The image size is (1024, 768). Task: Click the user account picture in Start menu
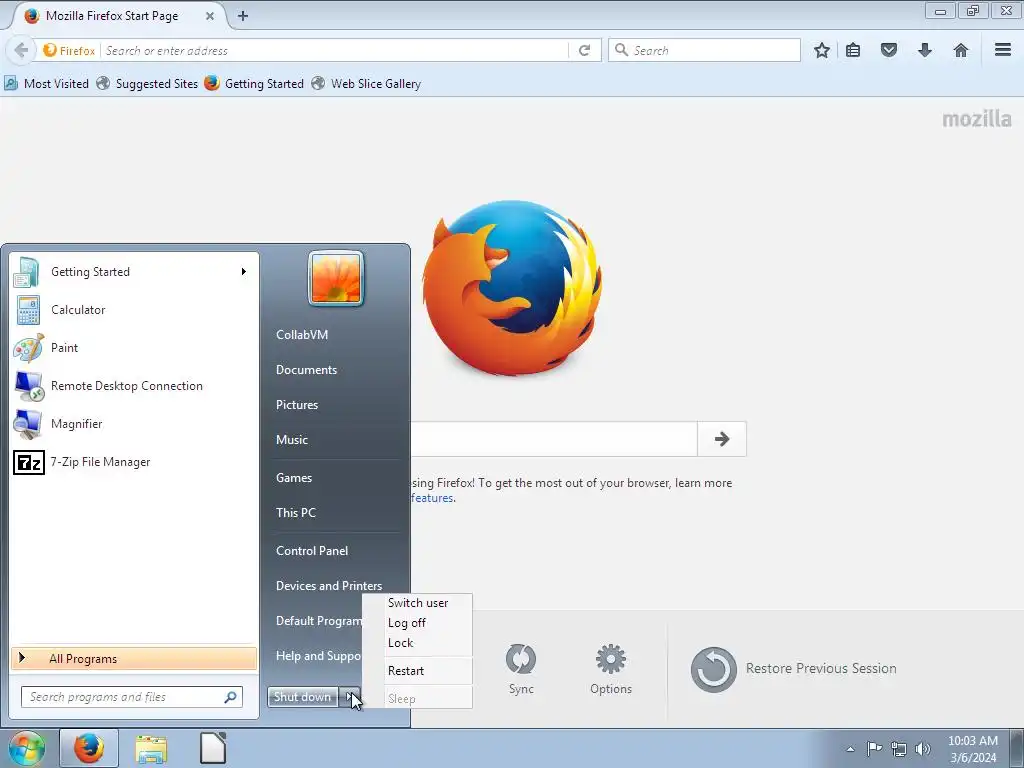pyautogui.click(x=336, y=278)
